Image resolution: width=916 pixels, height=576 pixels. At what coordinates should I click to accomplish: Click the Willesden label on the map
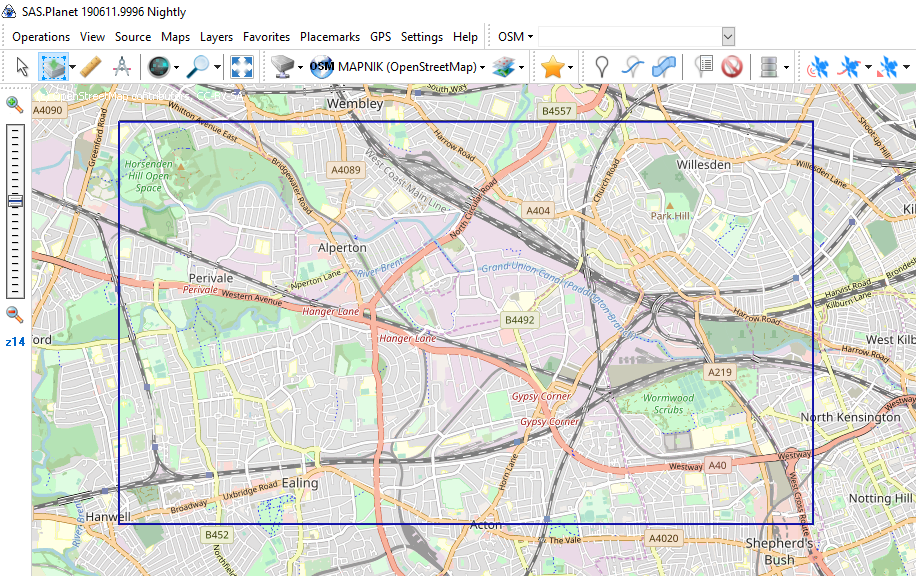(703, 165)
